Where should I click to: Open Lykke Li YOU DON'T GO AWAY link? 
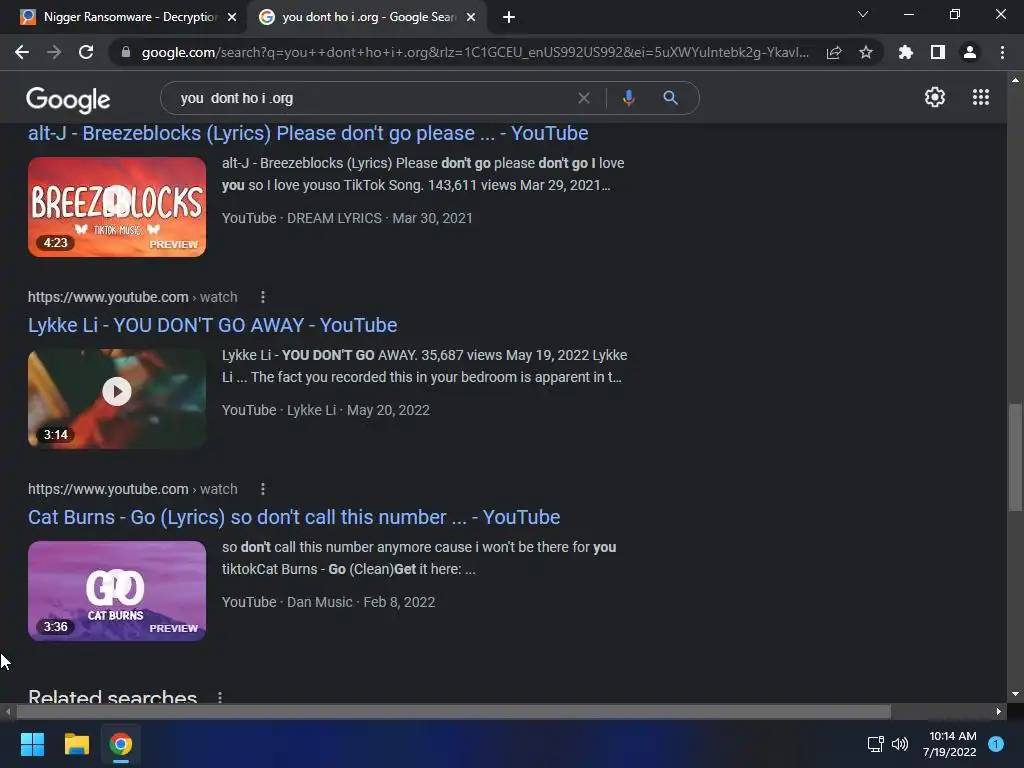[212, 325]
